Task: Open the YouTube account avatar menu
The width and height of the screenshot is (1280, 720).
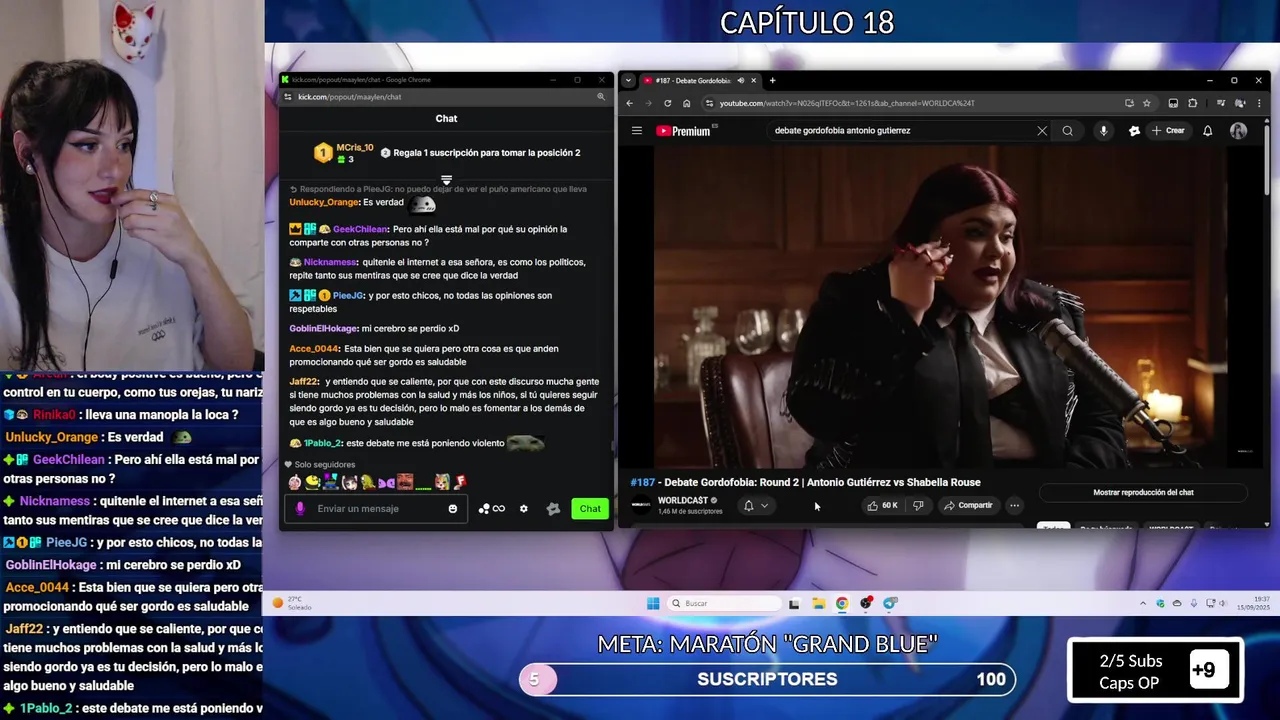Action: tap(1238, 131)
